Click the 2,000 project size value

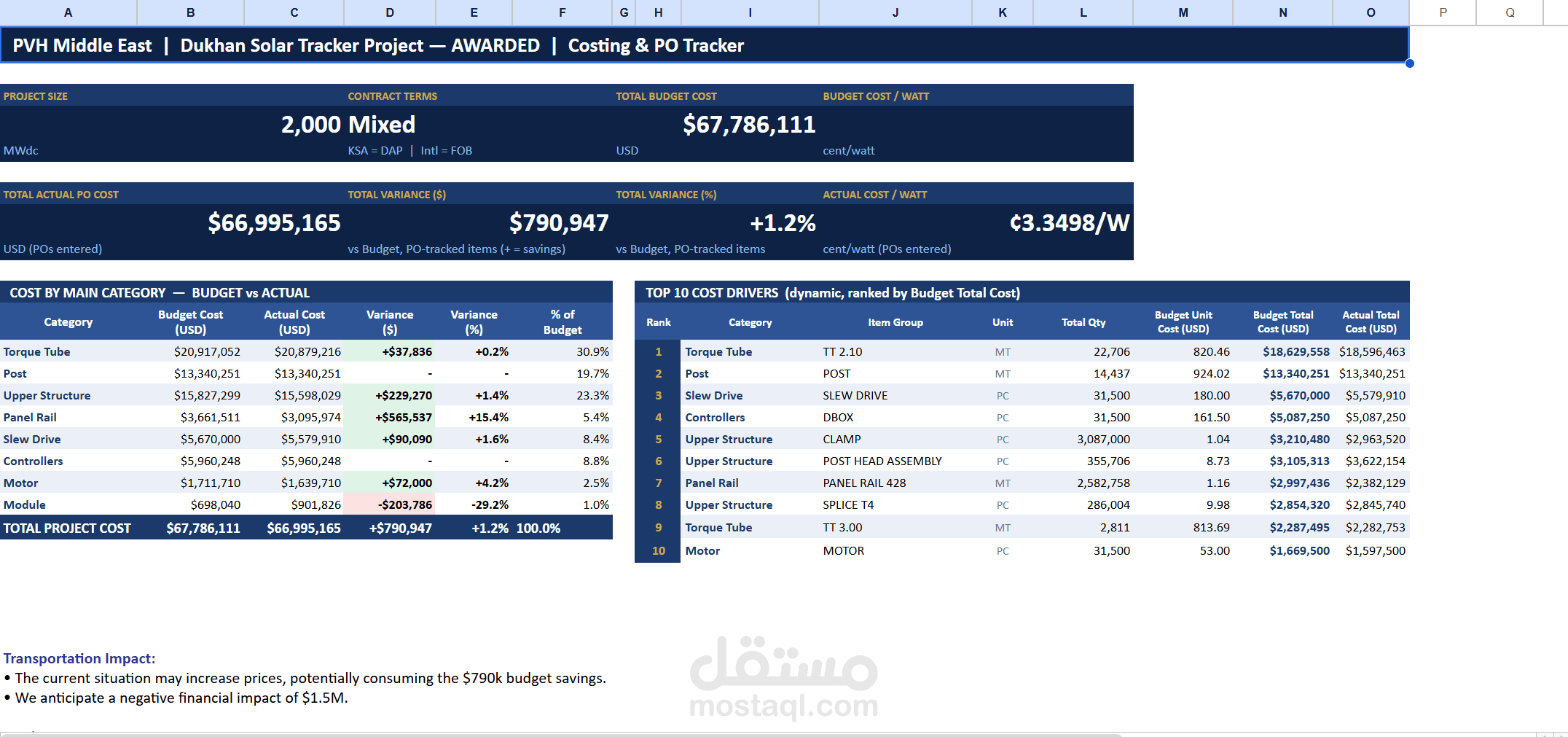311,125
